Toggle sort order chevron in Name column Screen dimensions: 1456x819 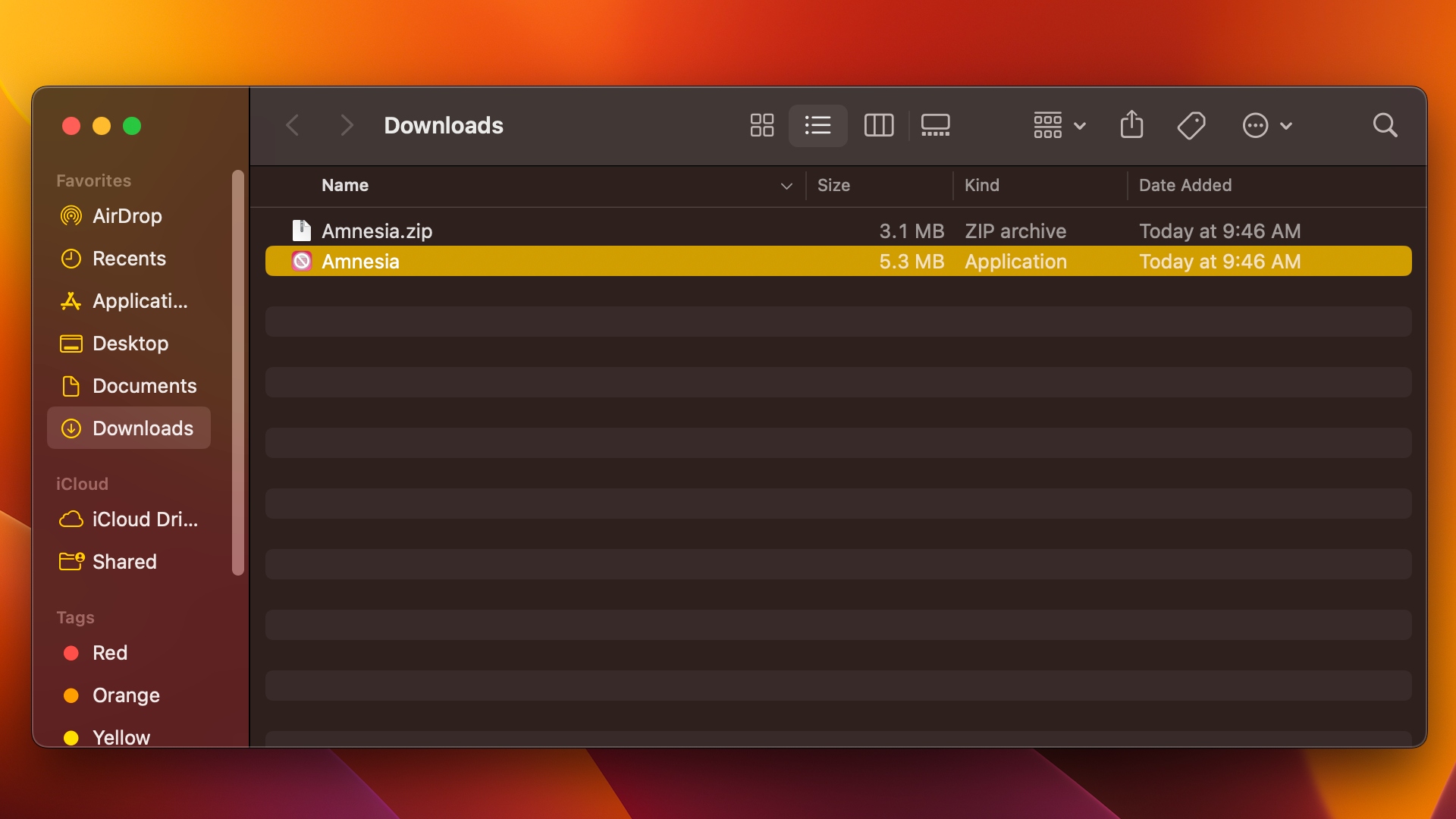[786, 186]
